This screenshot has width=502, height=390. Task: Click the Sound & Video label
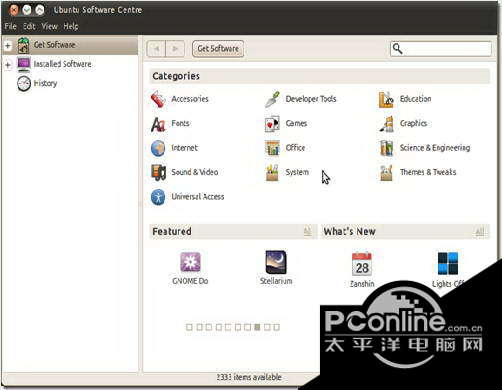195,172
